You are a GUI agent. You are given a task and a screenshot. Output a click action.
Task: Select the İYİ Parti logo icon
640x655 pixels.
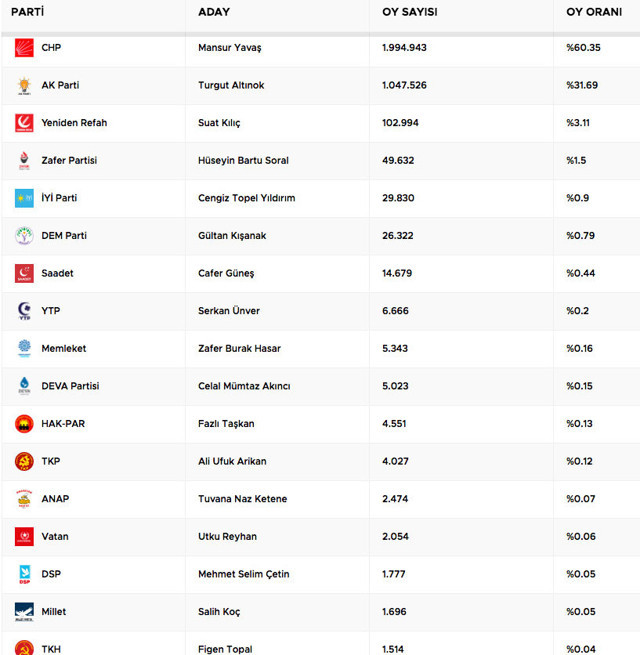[24, 198]
